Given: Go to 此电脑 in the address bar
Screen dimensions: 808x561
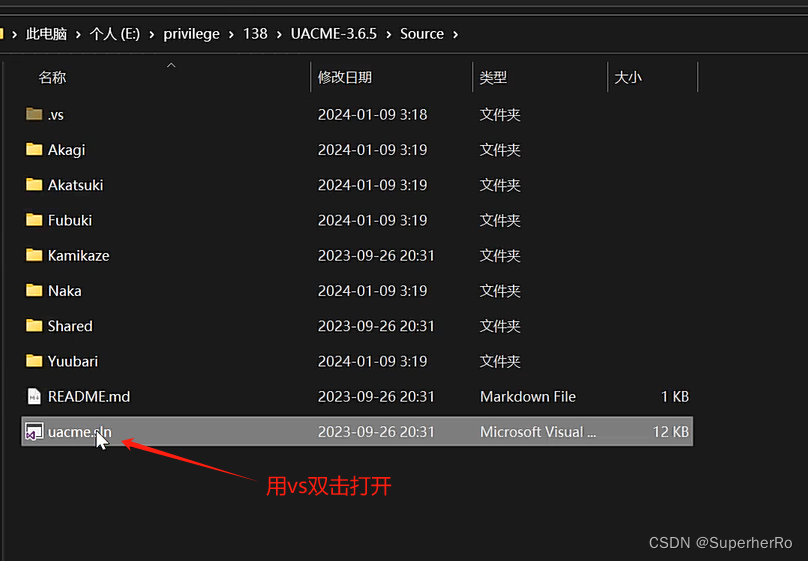Looking at the screenshot, I should pyautogui.click(x=46, y=34).
